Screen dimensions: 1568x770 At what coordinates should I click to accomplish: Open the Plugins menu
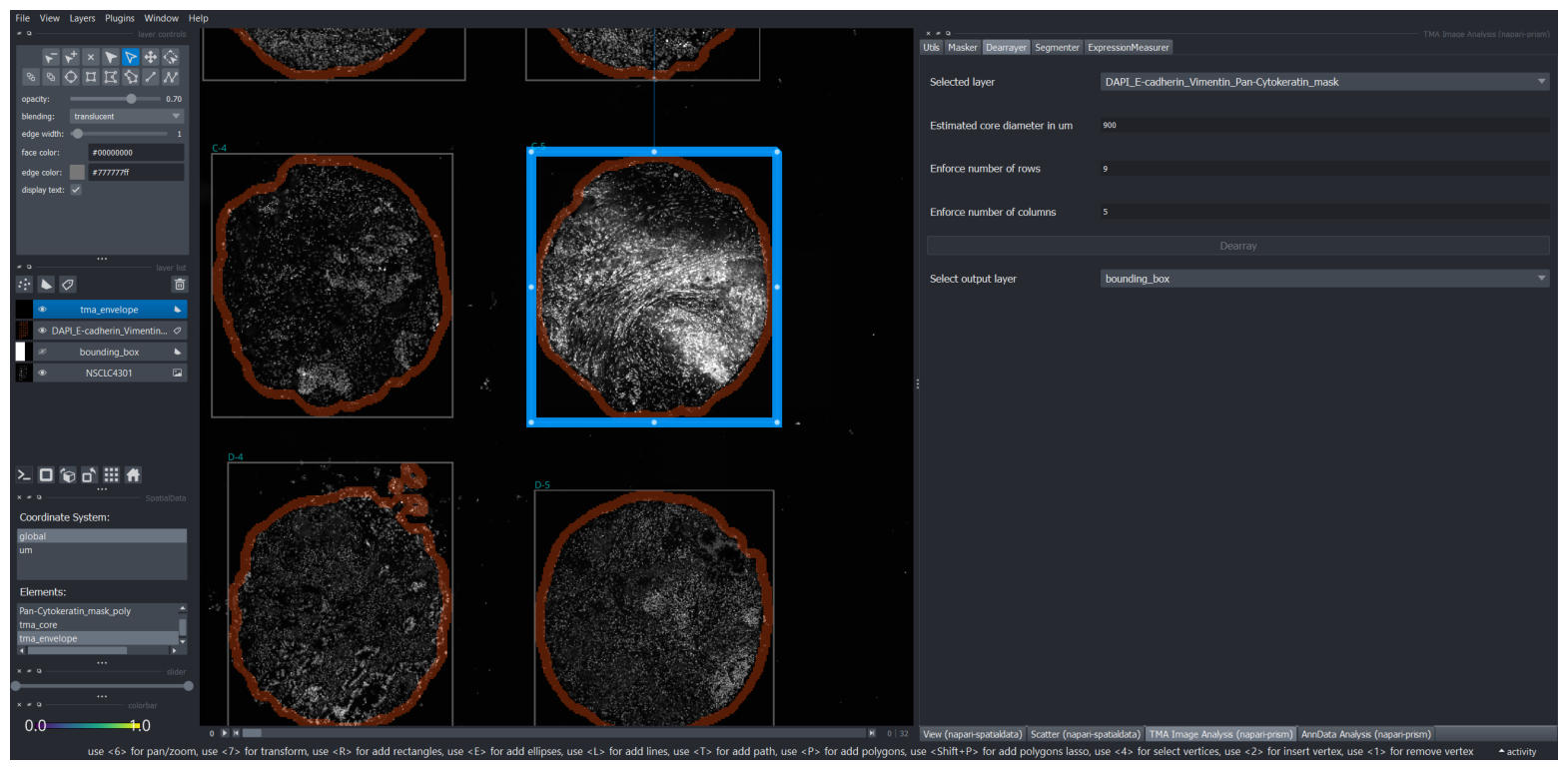point(120,18)
